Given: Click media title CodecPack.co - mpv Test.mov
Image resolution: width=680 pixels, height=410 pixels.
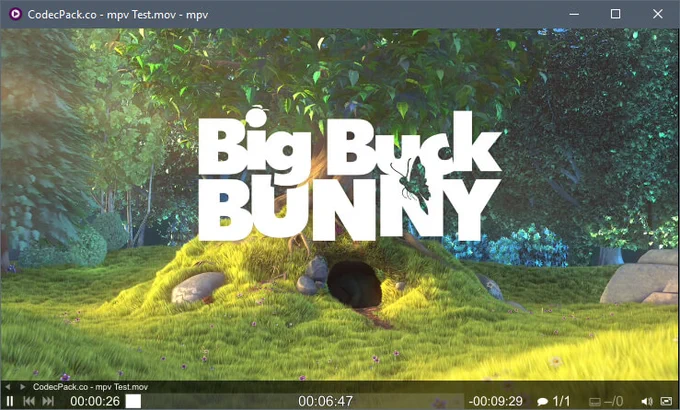Looking at the screenshot, I should pyautogui.click(x=91, y=387).
